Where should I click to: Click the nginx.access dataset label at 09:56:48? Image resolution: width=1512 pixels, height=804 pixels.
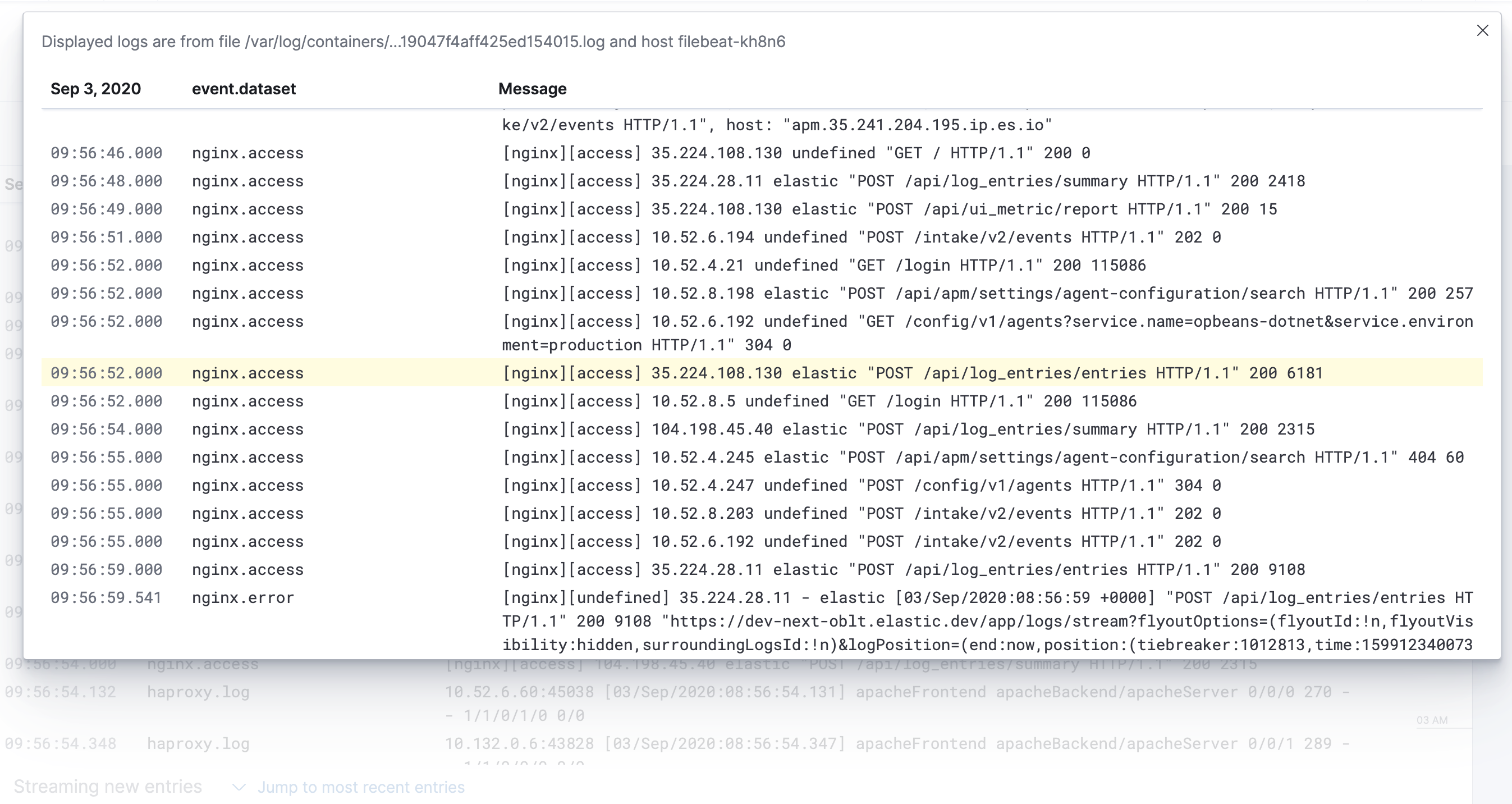click(x=248, y=181)
